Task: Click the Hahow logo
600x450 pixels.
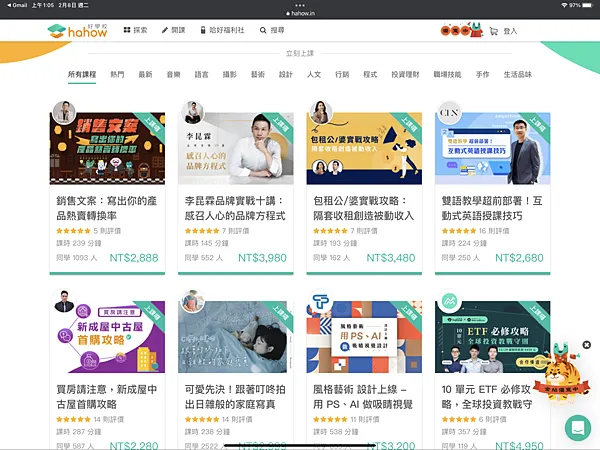Action: pyautogui.click(x=78, y=31)
